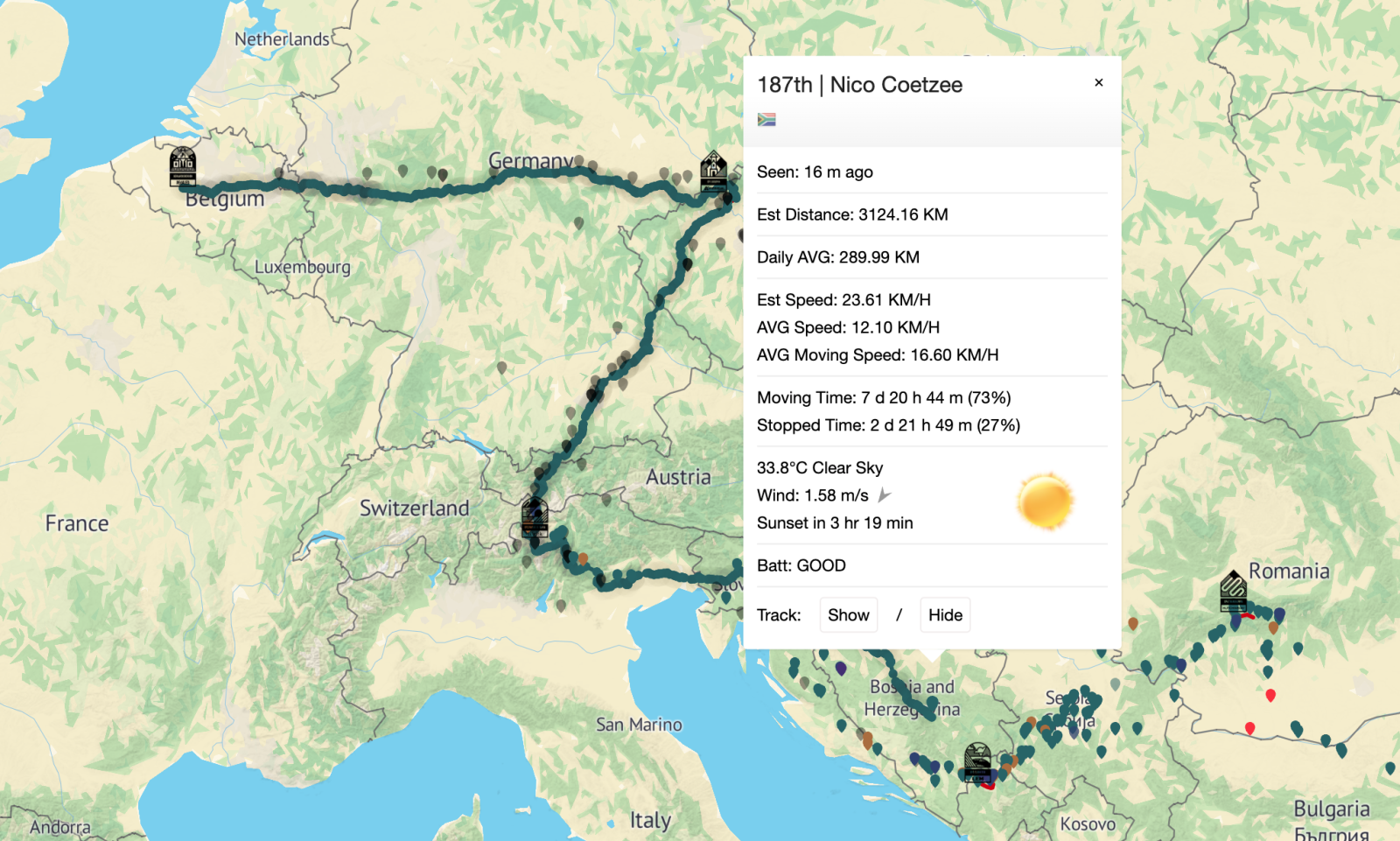The height and width of the screenshot is (841, 1400).
Task: Click the sun weather icon
Action: coord(1045,501)
